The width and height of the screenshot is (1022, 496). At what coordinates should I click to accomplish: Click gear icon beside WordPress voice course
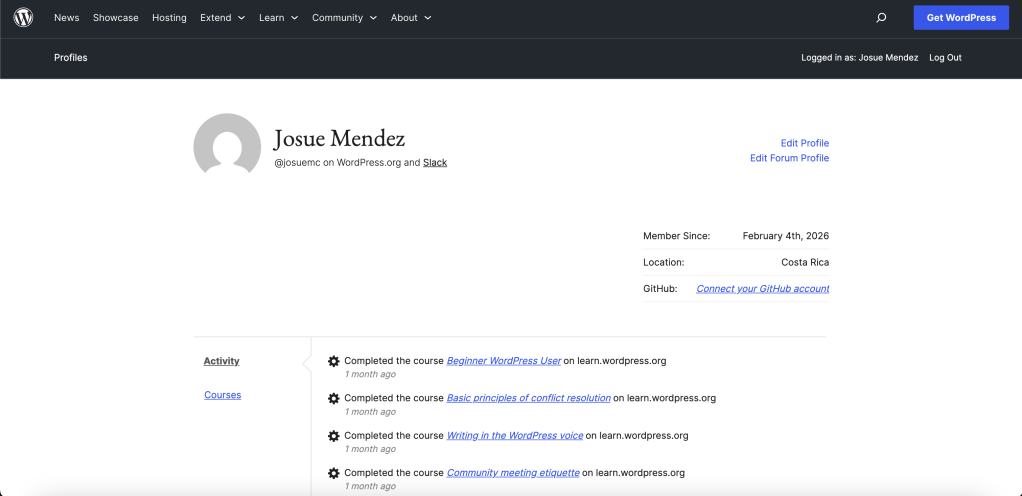click(x=334, y=436)
